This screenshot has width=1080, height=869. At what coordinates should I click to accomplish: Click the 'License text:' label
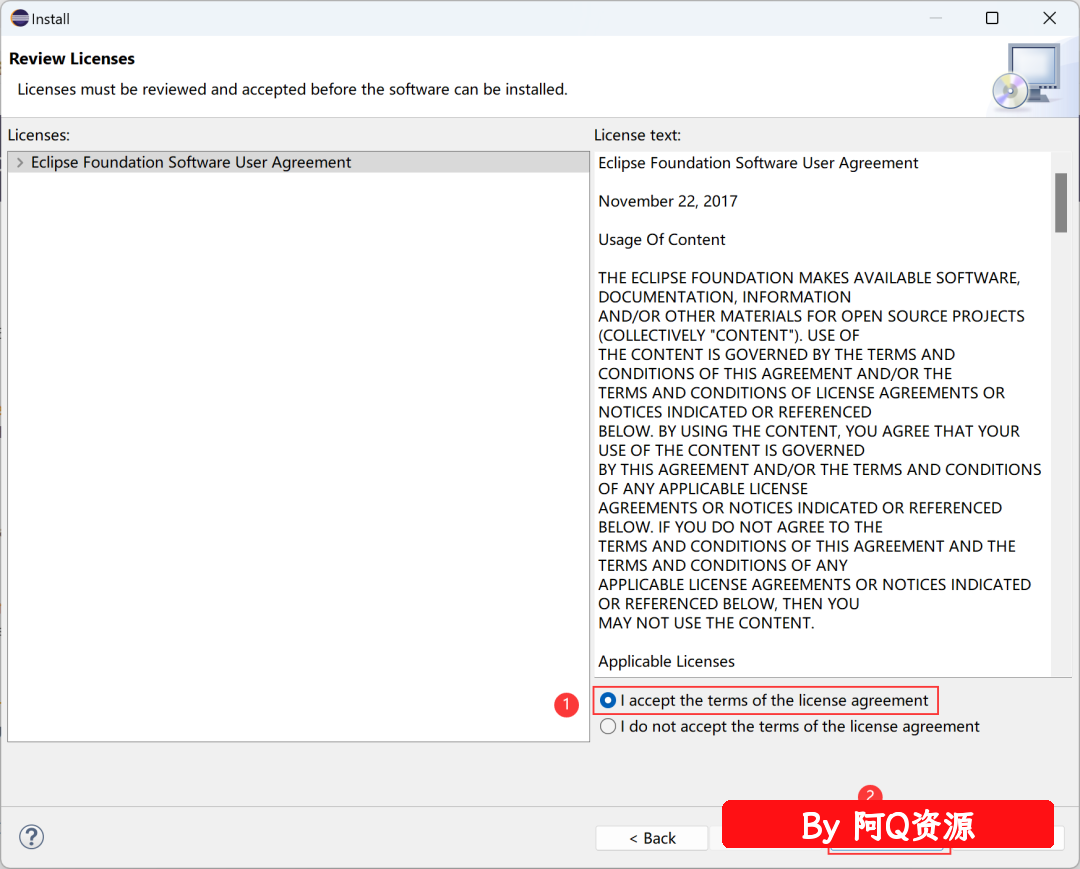point(637,136)
